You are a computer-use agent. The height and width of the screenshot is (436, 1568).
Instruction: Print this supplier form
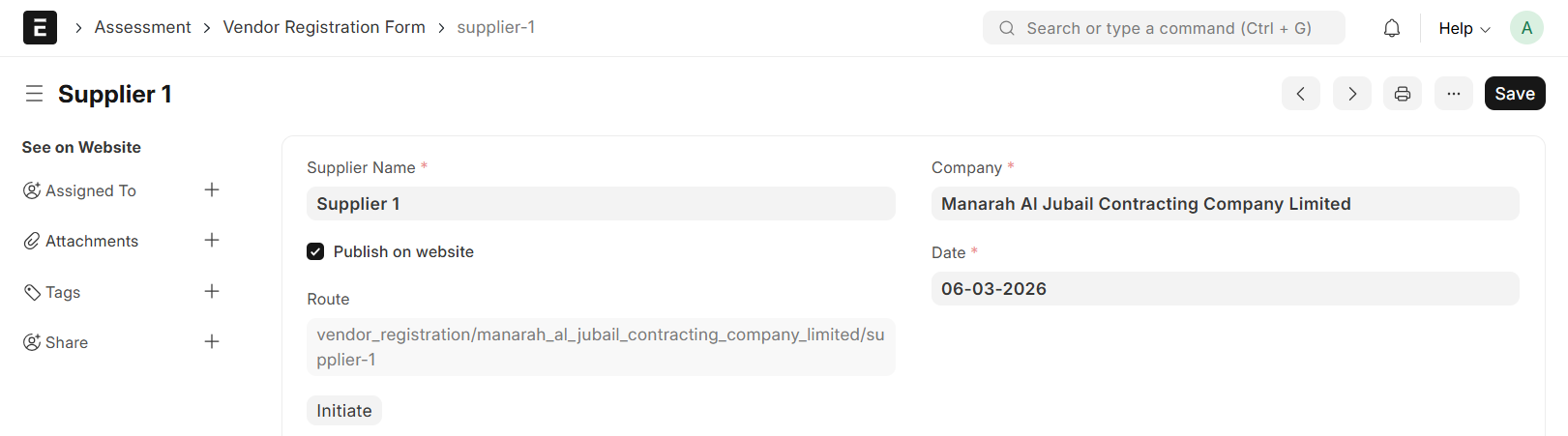pyautogui.click(x=1402, y=94)
